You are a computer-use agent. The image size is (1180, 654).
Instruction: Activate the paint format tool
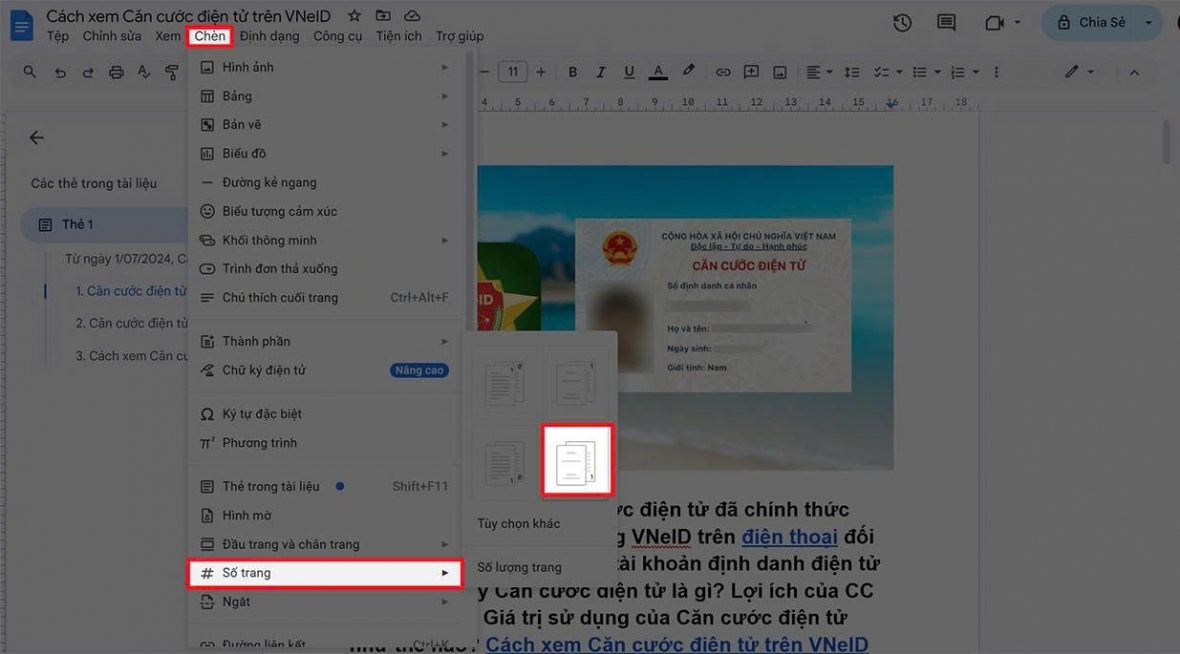click(x=172, y=72)
